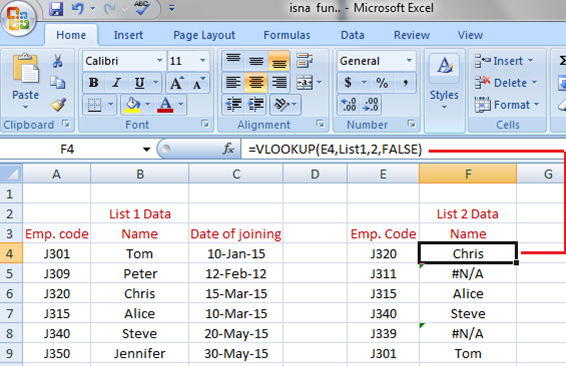The width and height of the screenshot is (566, 366).
Task: Align text to the left
Action: coord(233,83)
